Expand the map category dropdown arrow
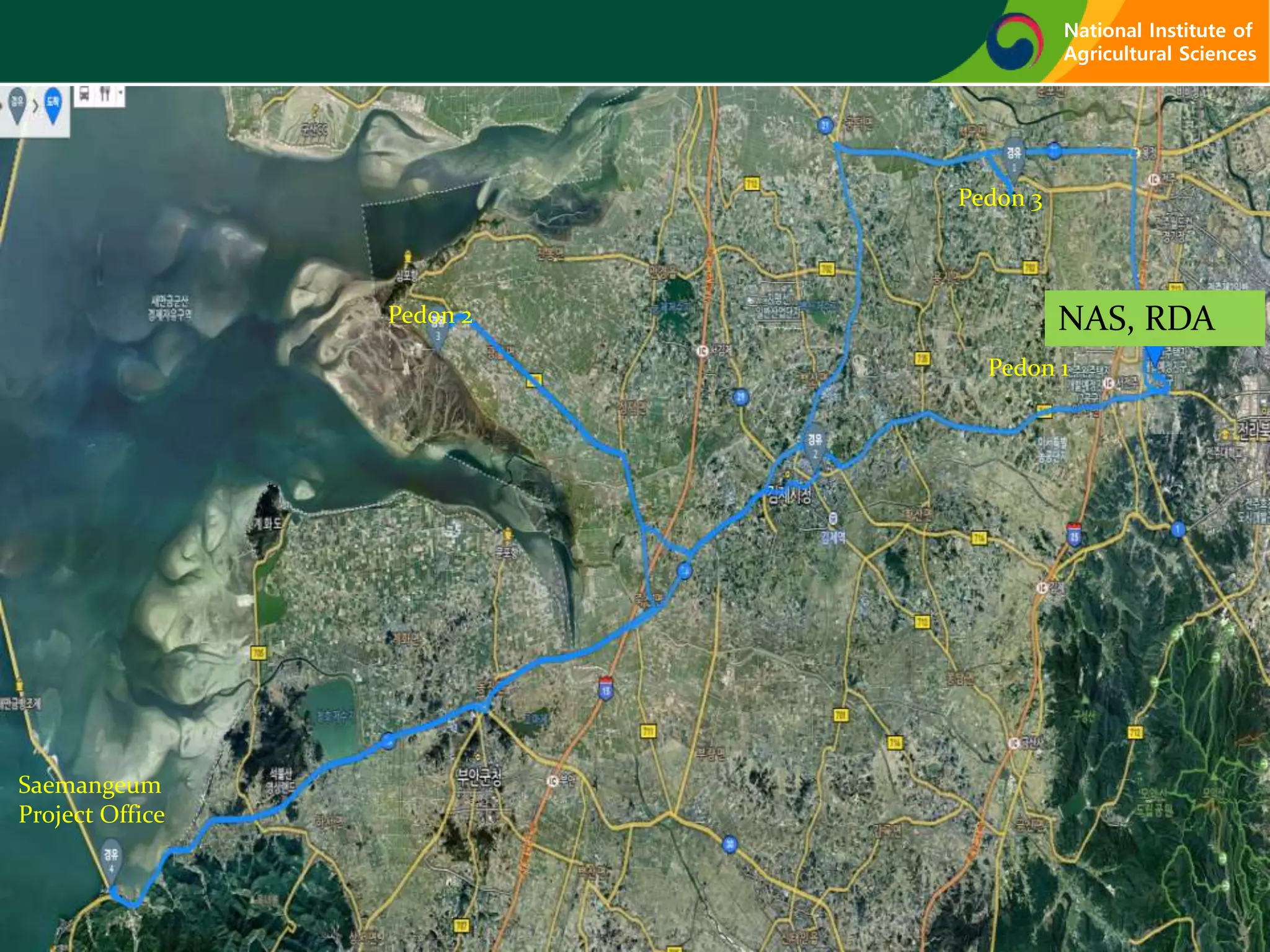 120,94
